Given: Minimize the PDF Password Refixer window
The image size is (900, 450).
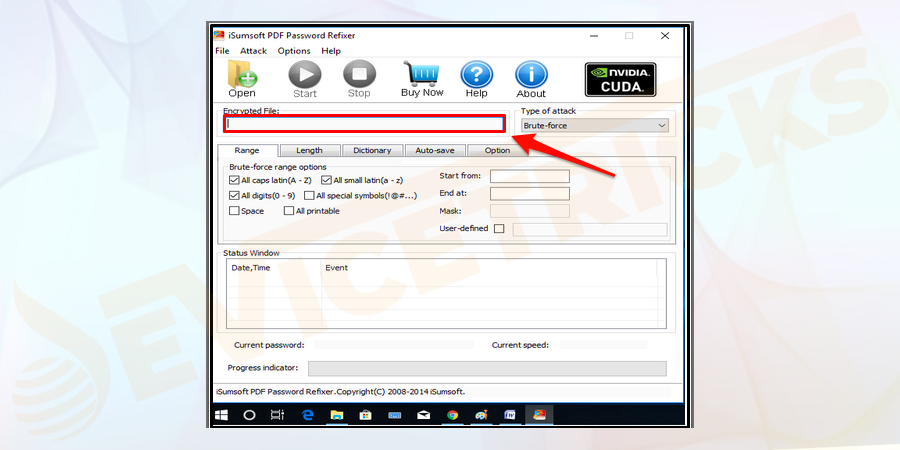Looking at the screenshot, I should click(x=594, y=36).
